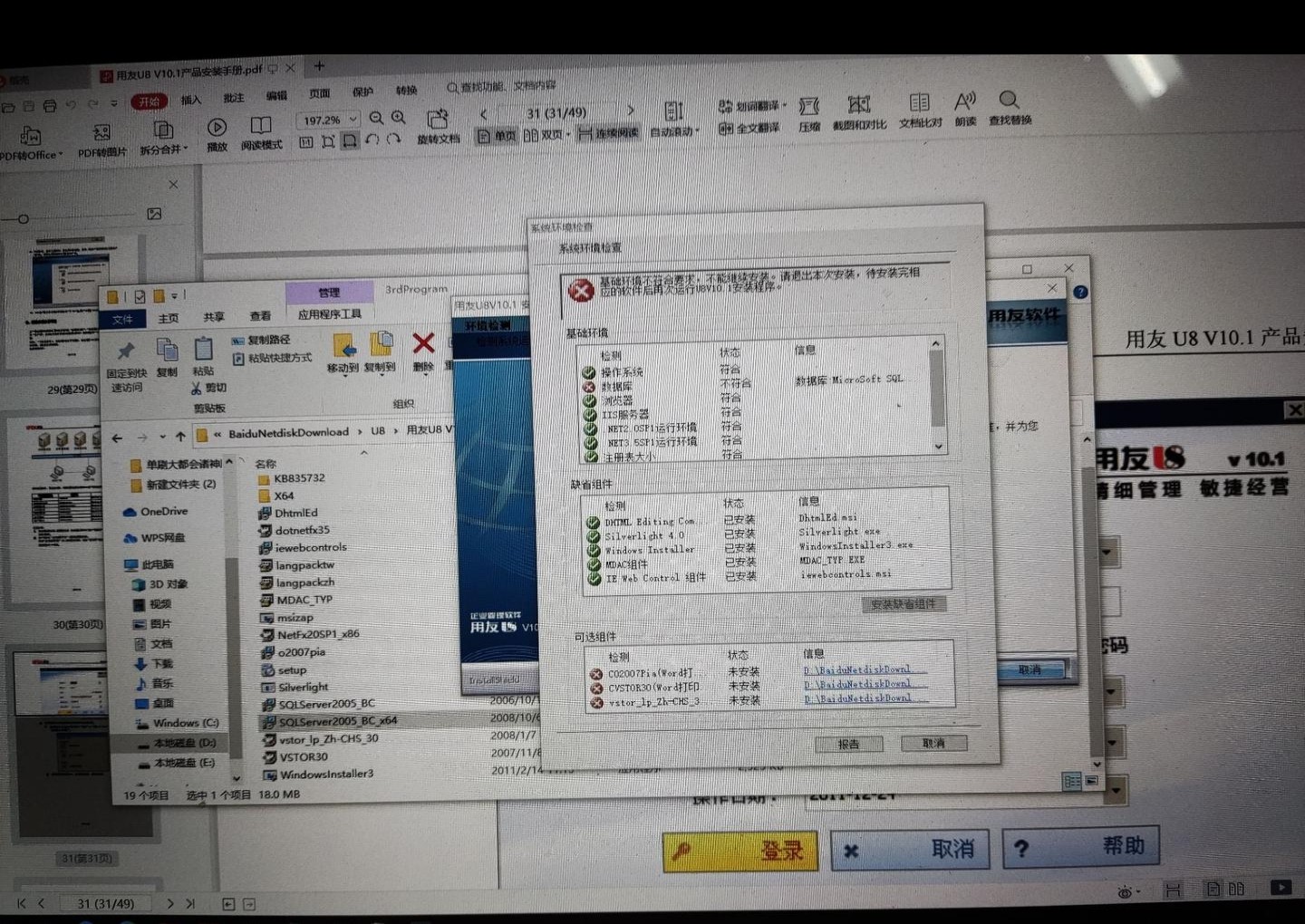Viewport: 1305px width, 924px height.
Task: Click the 安装缺省组件 button
Action: pos(904,604)
